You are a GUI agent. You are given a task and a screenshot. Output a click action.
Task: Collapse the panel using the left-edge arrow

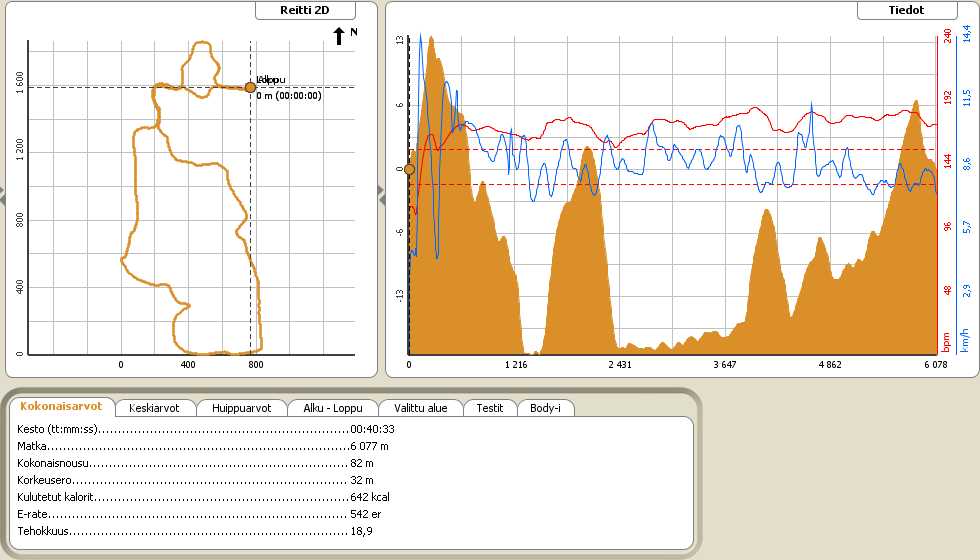2,195
